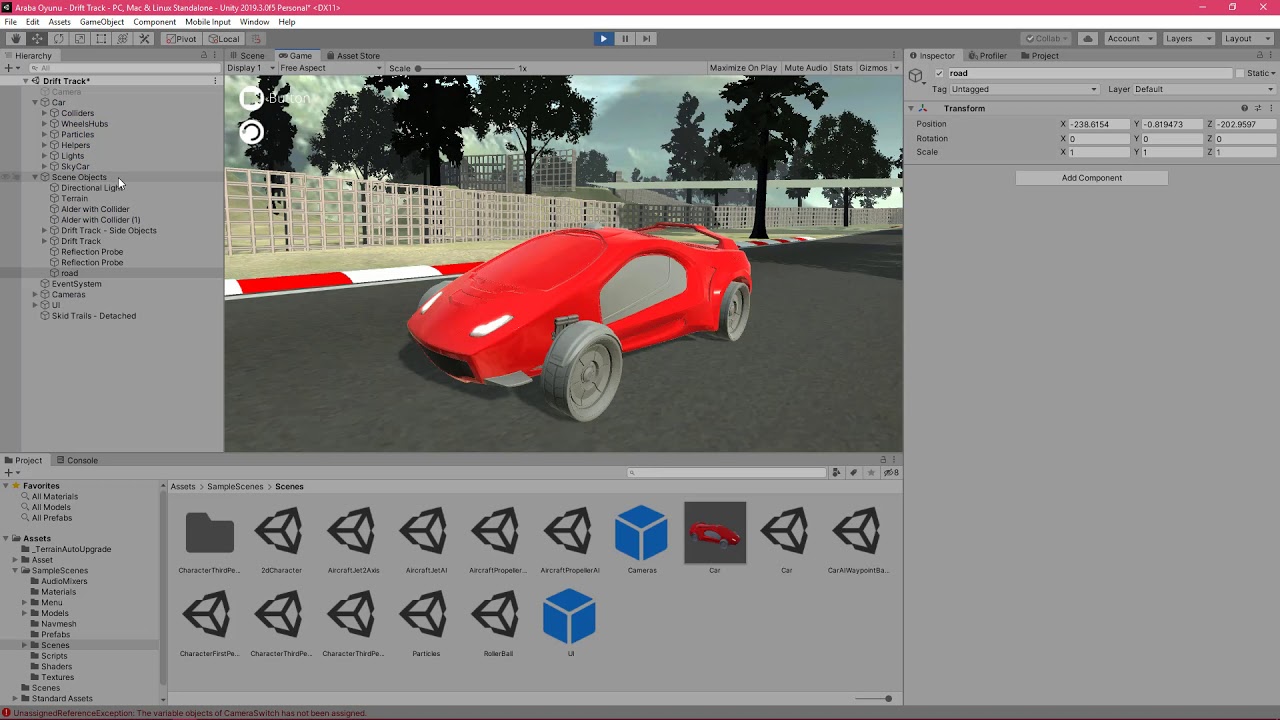
Task: Open Display 1 dropdown
Action: 251,68
